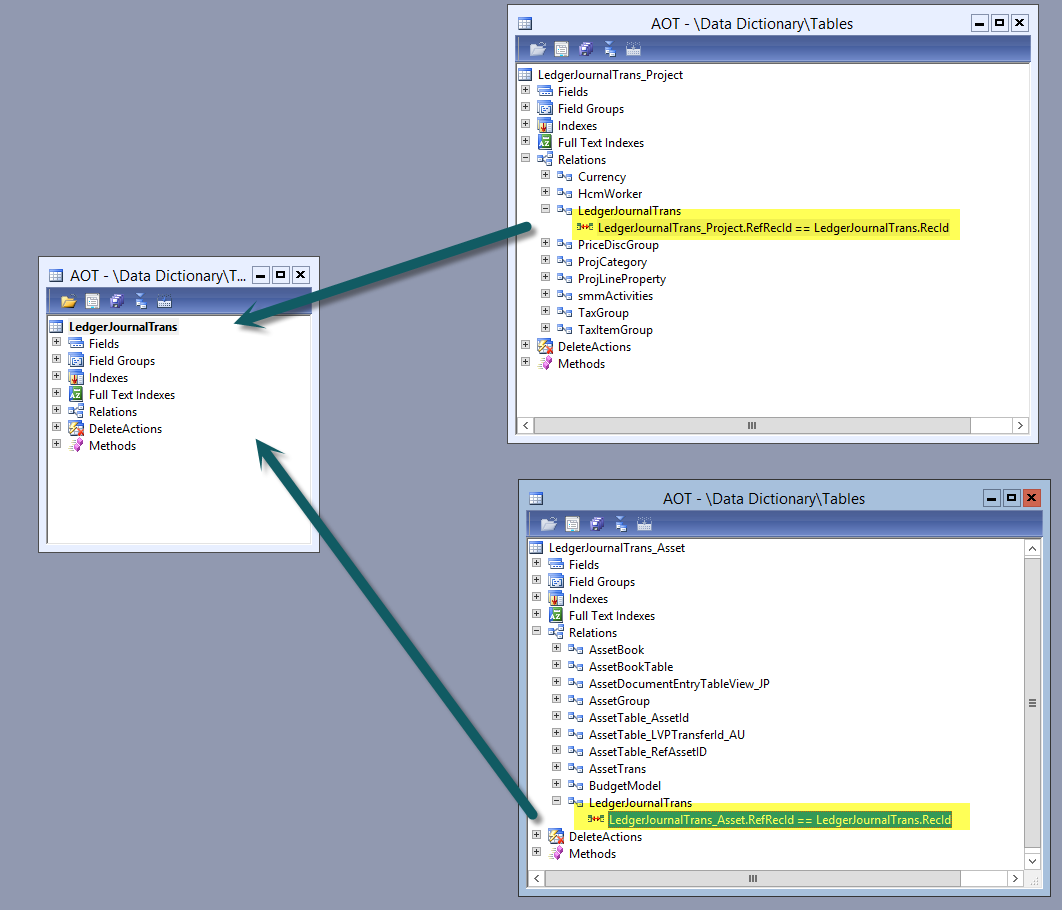1062x910 pixels.
Task: Select LedgerJournalTrans_Project.RefRecId relation line
Action: pyautogui.click(x=772, y=228)
